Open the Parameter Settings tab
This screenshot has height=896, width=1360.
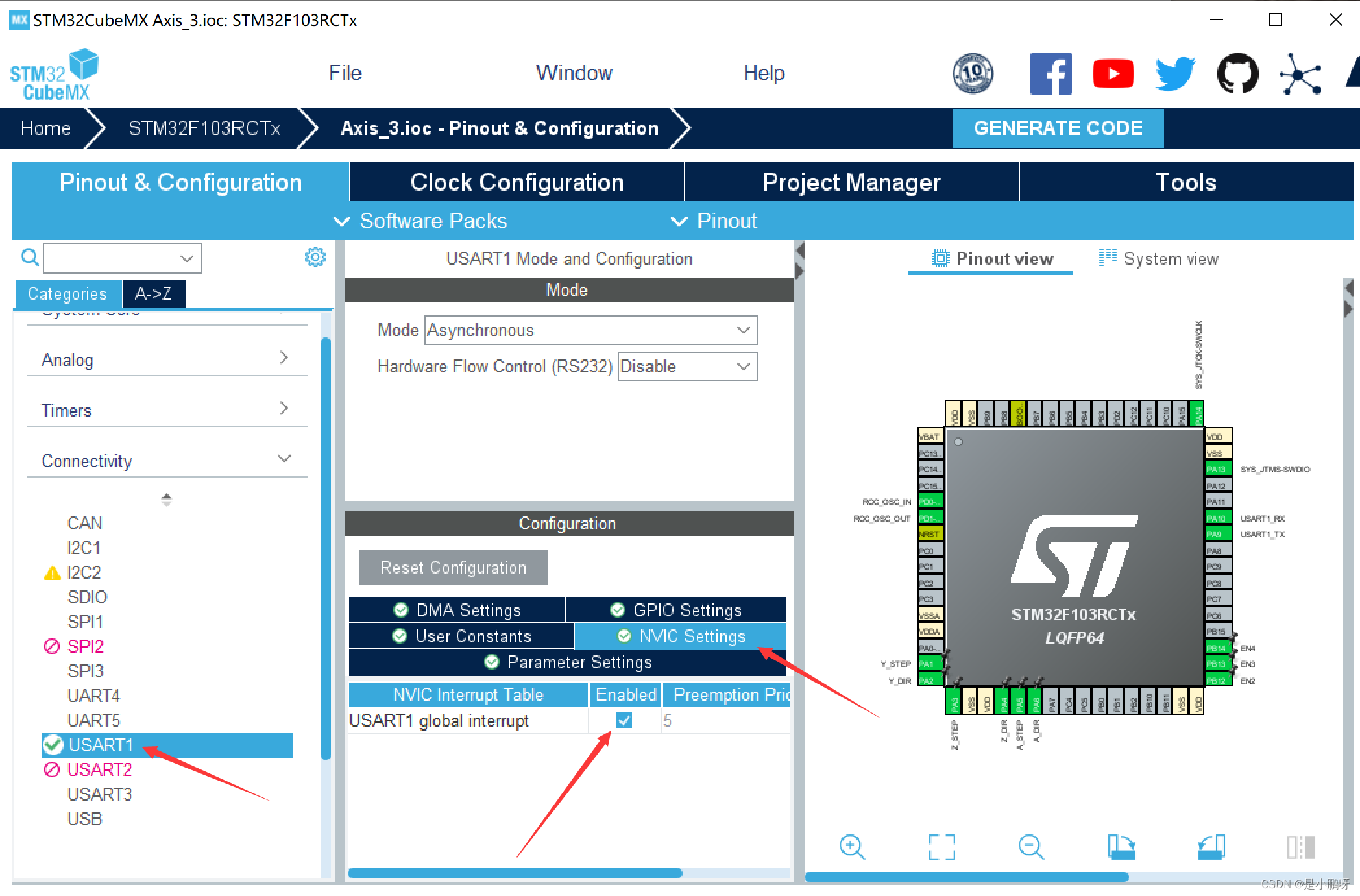tap(568, 662)
